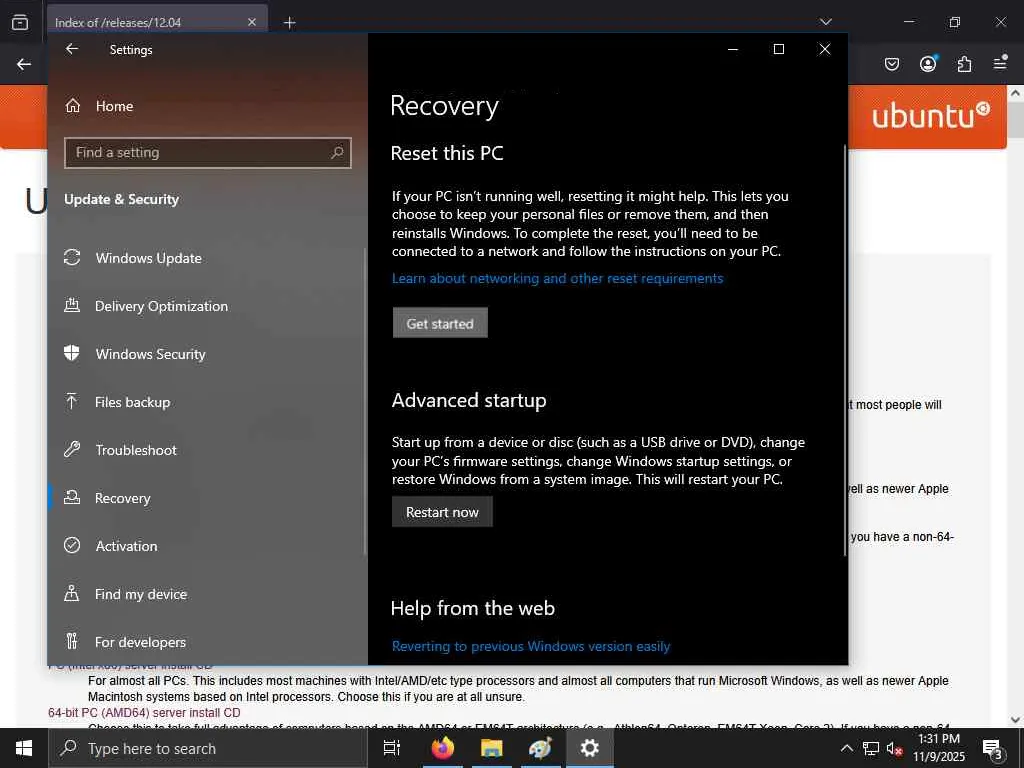Open a new browser tab with plus button

(x=289, y=23)
